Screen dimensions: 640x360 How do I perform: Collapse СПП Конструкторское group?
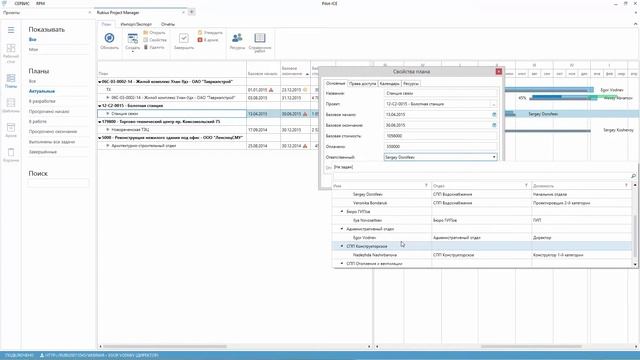point(342,246)
